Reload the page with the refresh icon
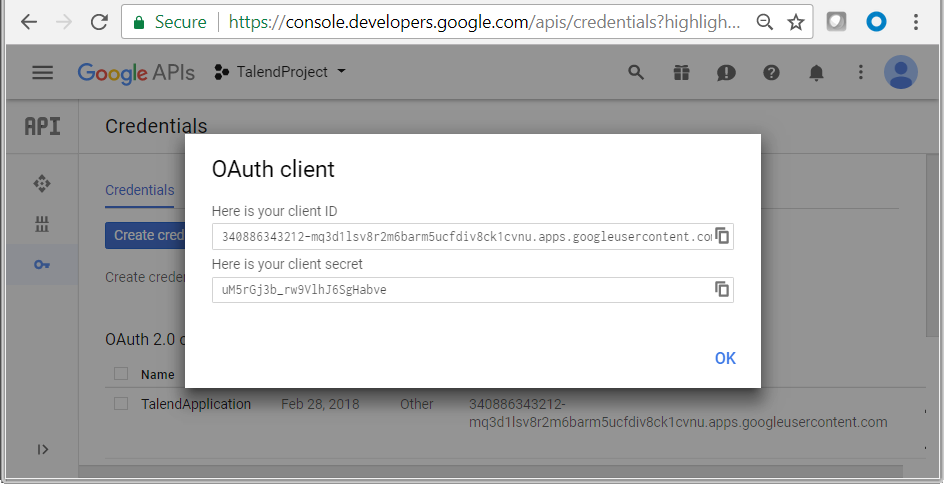This screenshot has height=484, width=944. coord(99,23)
